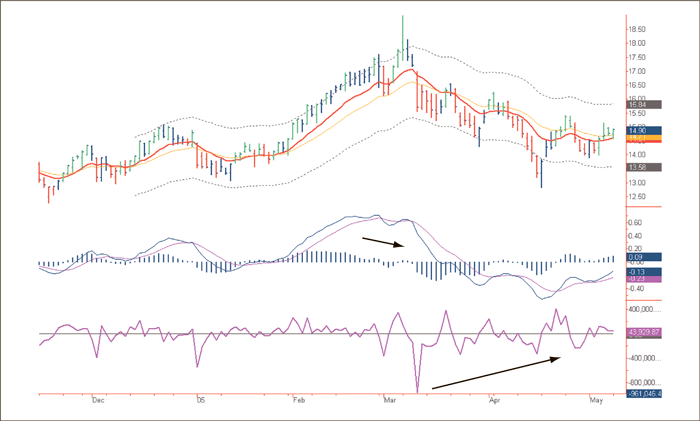Click the tallest green price bar in March
700x421 pixels.
click(402, 32)
